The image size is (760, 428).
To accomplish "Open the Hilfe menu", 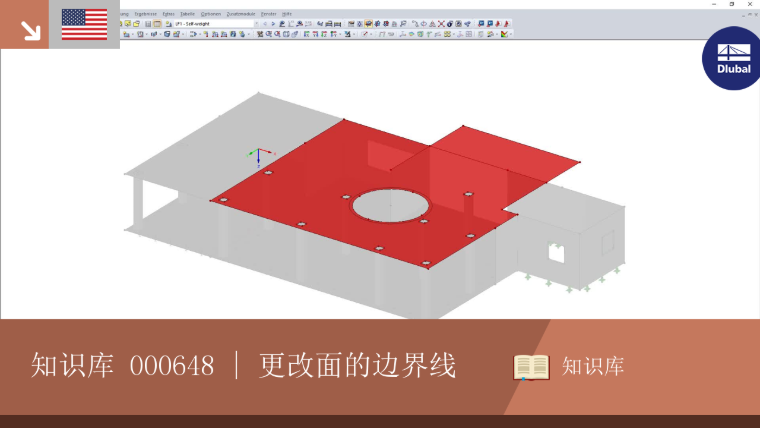I will pyautogui.click(x=287, y=14).
